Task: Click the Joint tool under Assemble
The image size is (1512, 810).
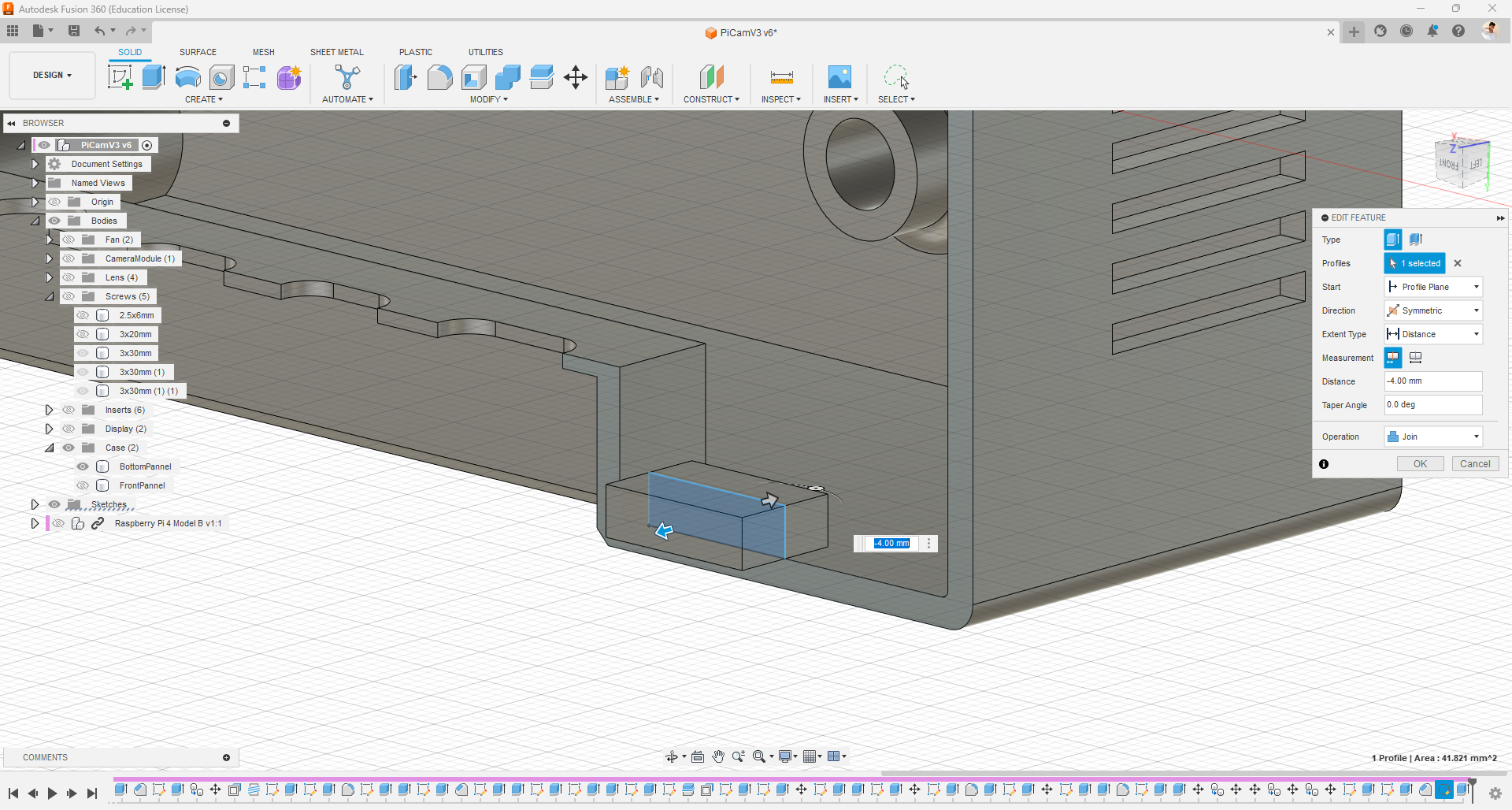Action: 652,77
